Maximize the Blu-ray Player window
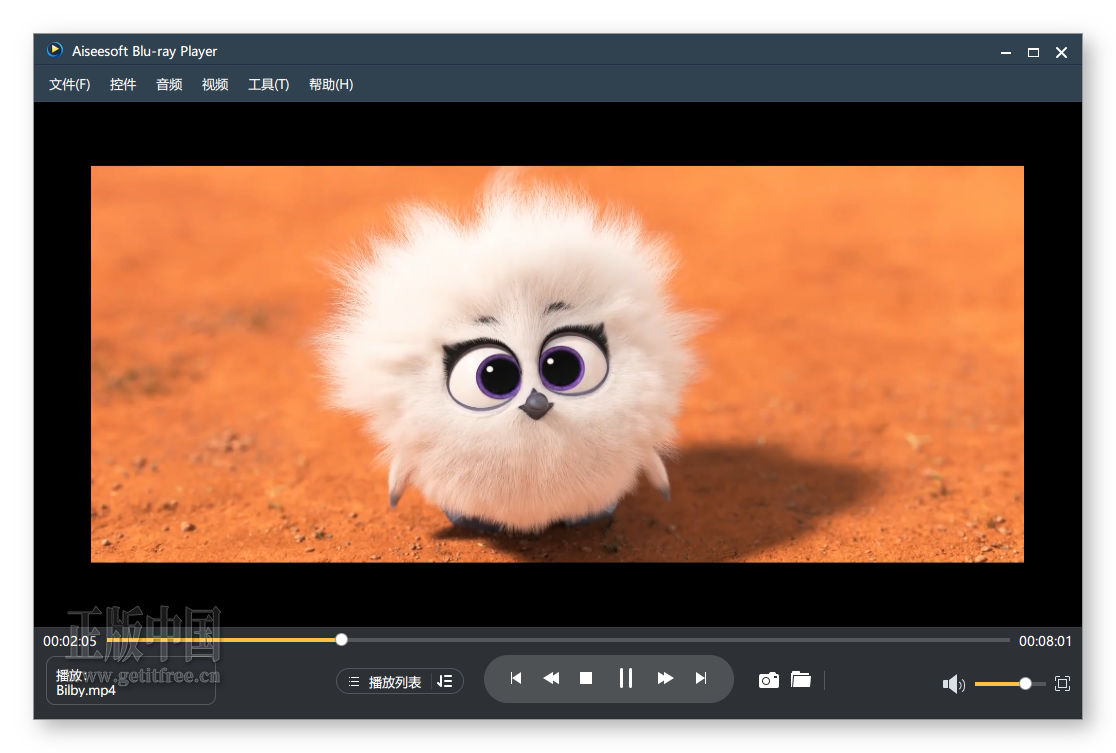1116x753 pixels. (x=1033, y=53)
